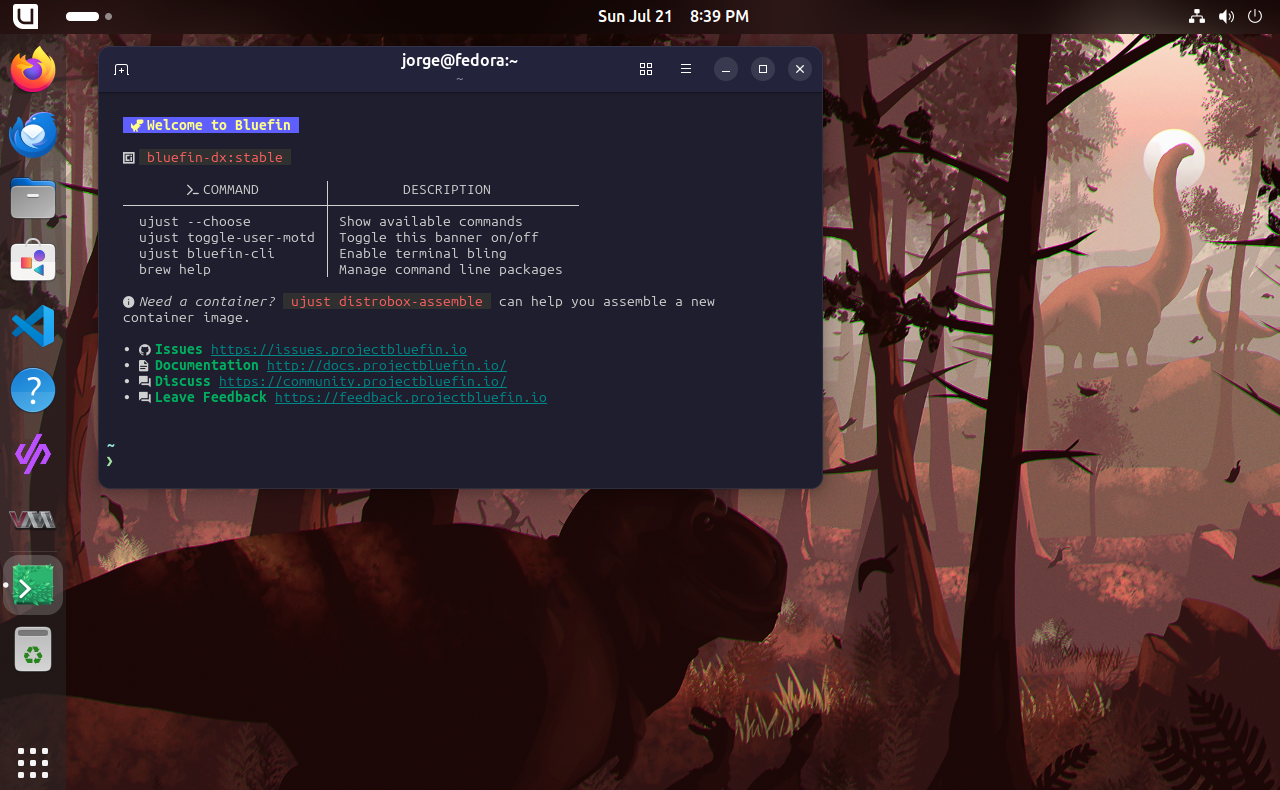The image size is (1280, 790).
Task: Click the workspace indicator in top bar
Action: tap(88, 16)
